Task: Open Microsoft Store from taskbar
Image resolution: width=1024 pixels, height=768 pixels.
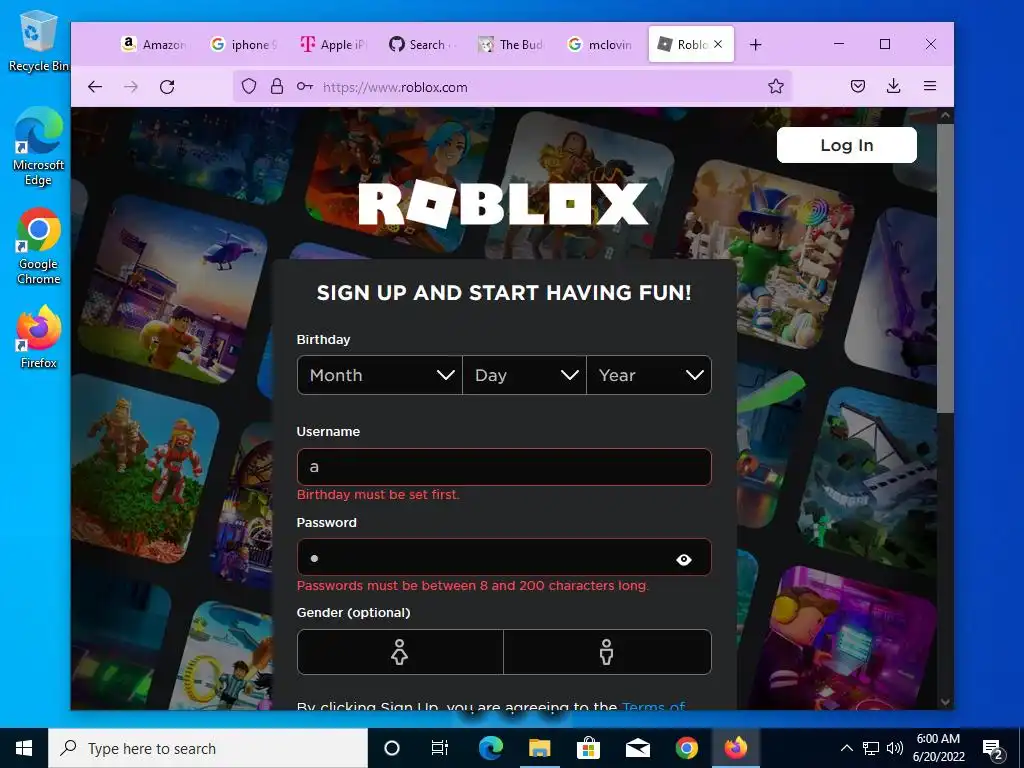Action: pyautogui.click(x=588, y=748)
